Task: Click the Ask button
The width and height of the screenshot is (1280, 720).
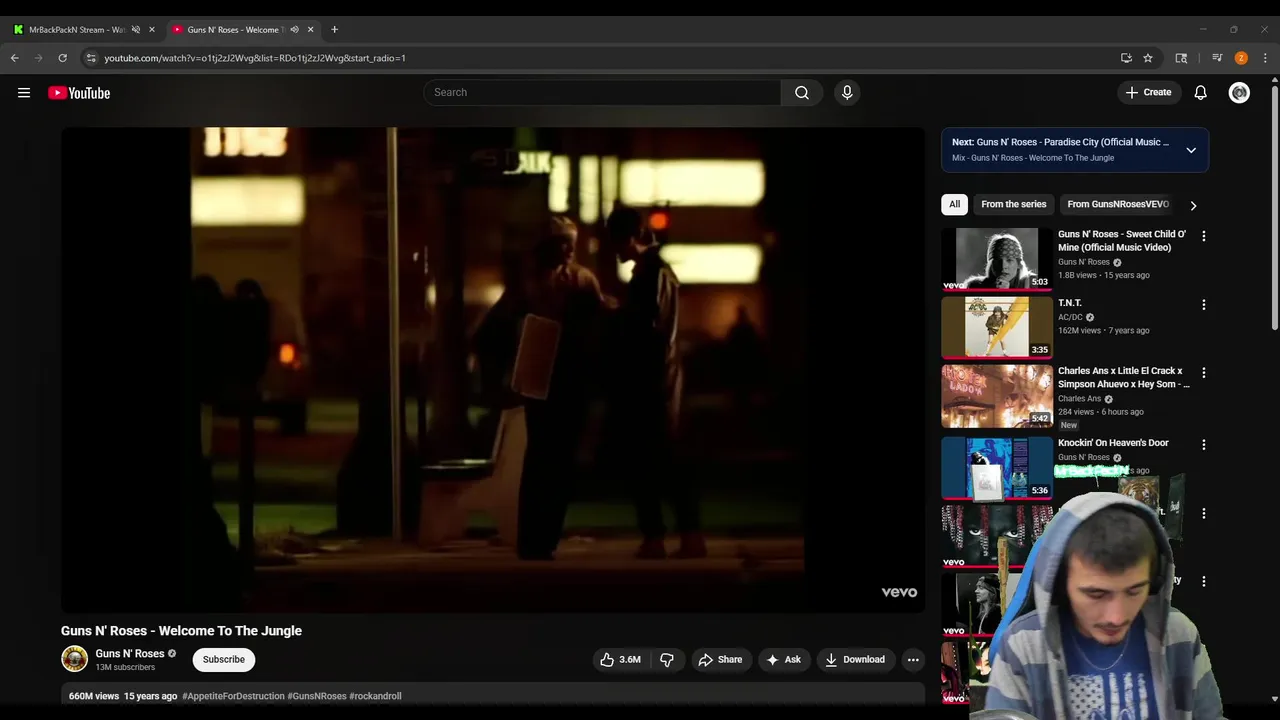Action: (x=783, y=659)
